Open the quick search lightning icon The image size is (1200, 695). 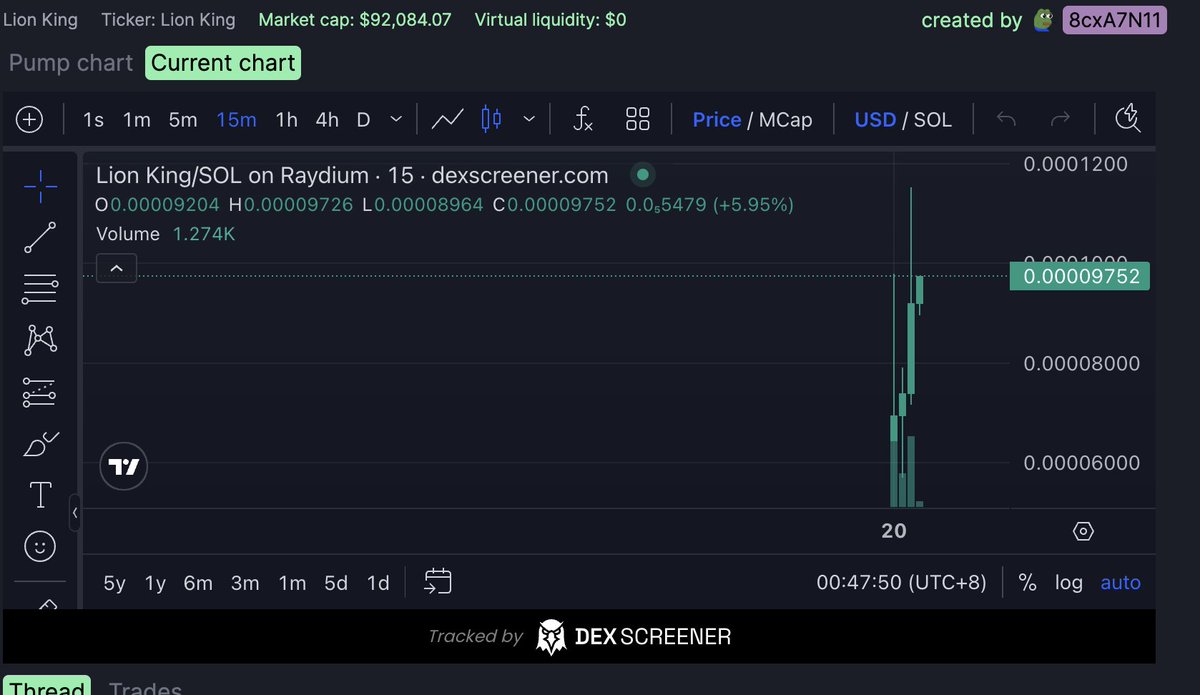point(1128,119)
